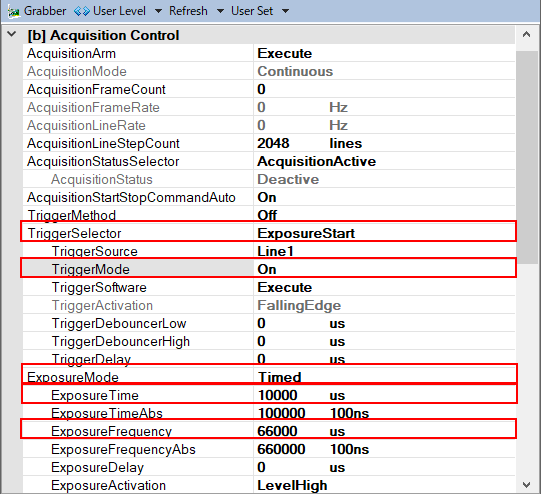Select the ExposureTime label
The image size is (541, 494).
pos(95,395)
